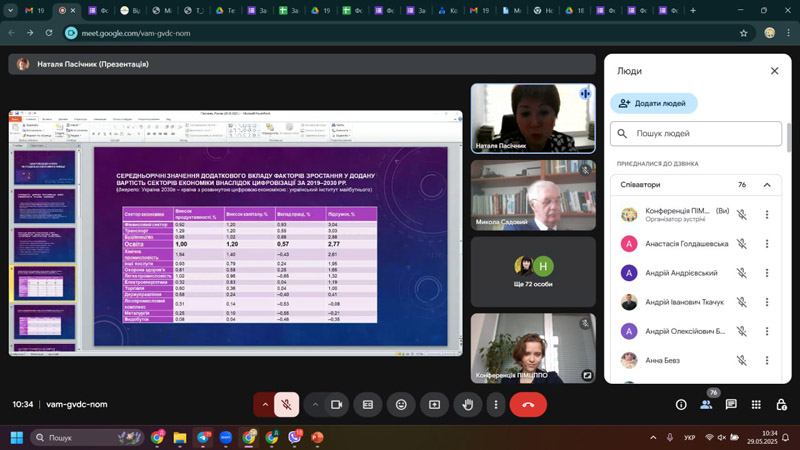800x450 pixels.
Task: Toggle the camera on or off
Action: (x=336, y=404)
